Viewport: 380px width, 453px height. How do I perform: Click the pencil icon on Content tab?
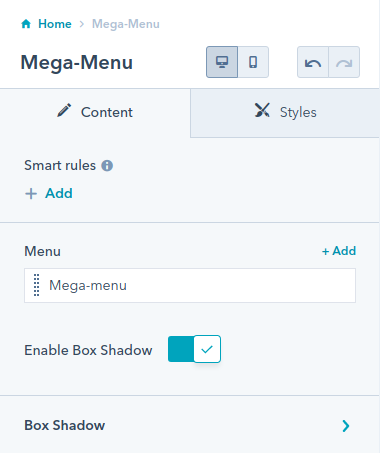point(64,111)
